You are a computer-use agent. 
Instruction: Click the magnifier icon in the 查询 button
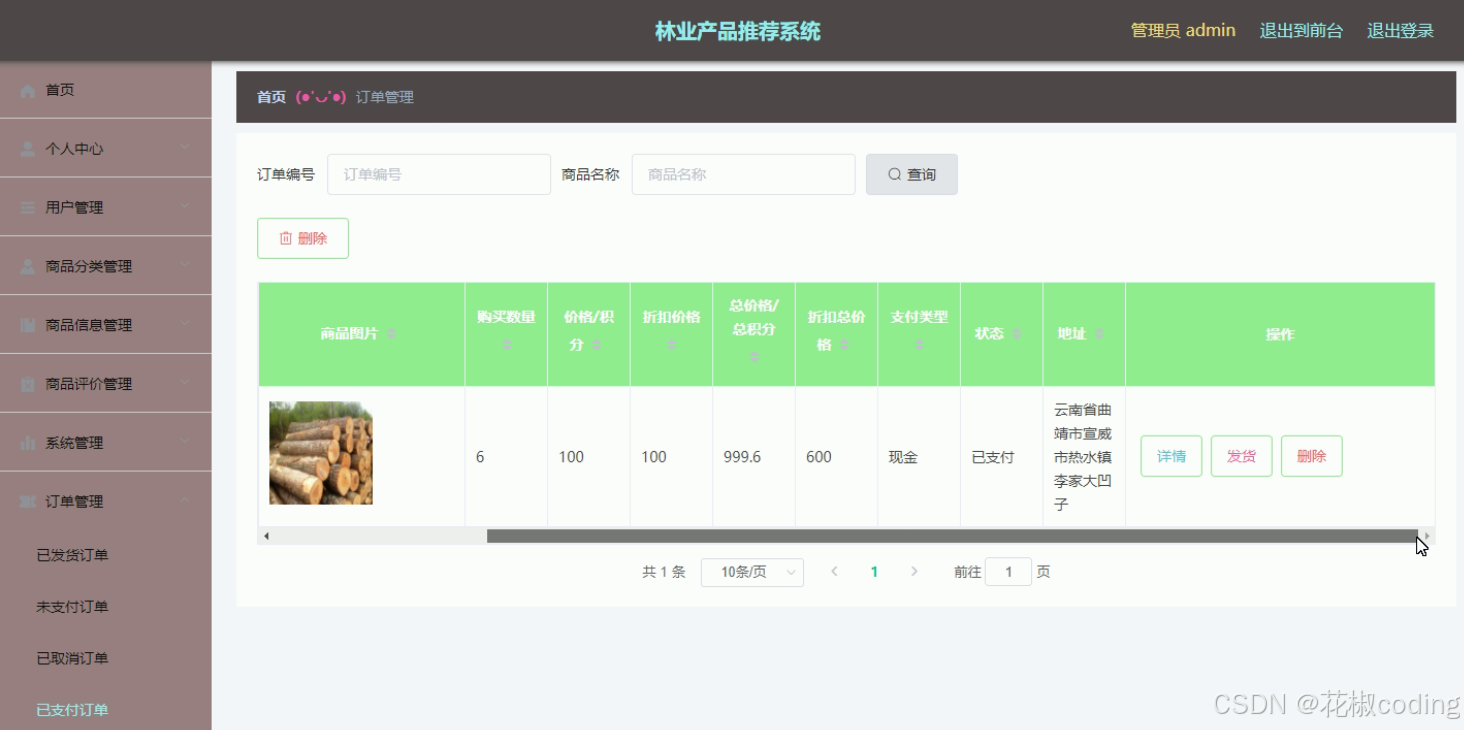893,173
